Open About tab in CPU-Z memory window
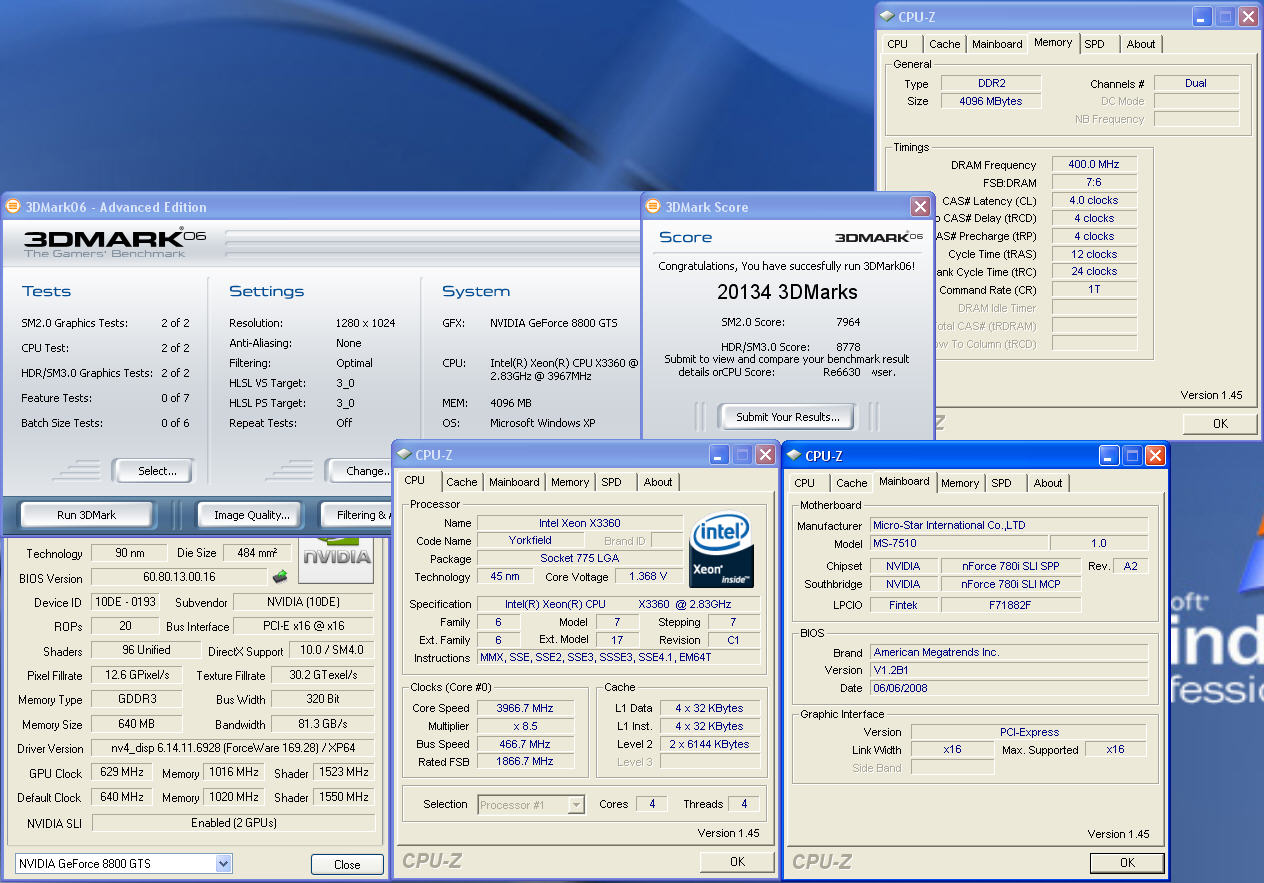Image resolution: width=1264 pixels, height=883 pixels. click(x=1141, y=44)
